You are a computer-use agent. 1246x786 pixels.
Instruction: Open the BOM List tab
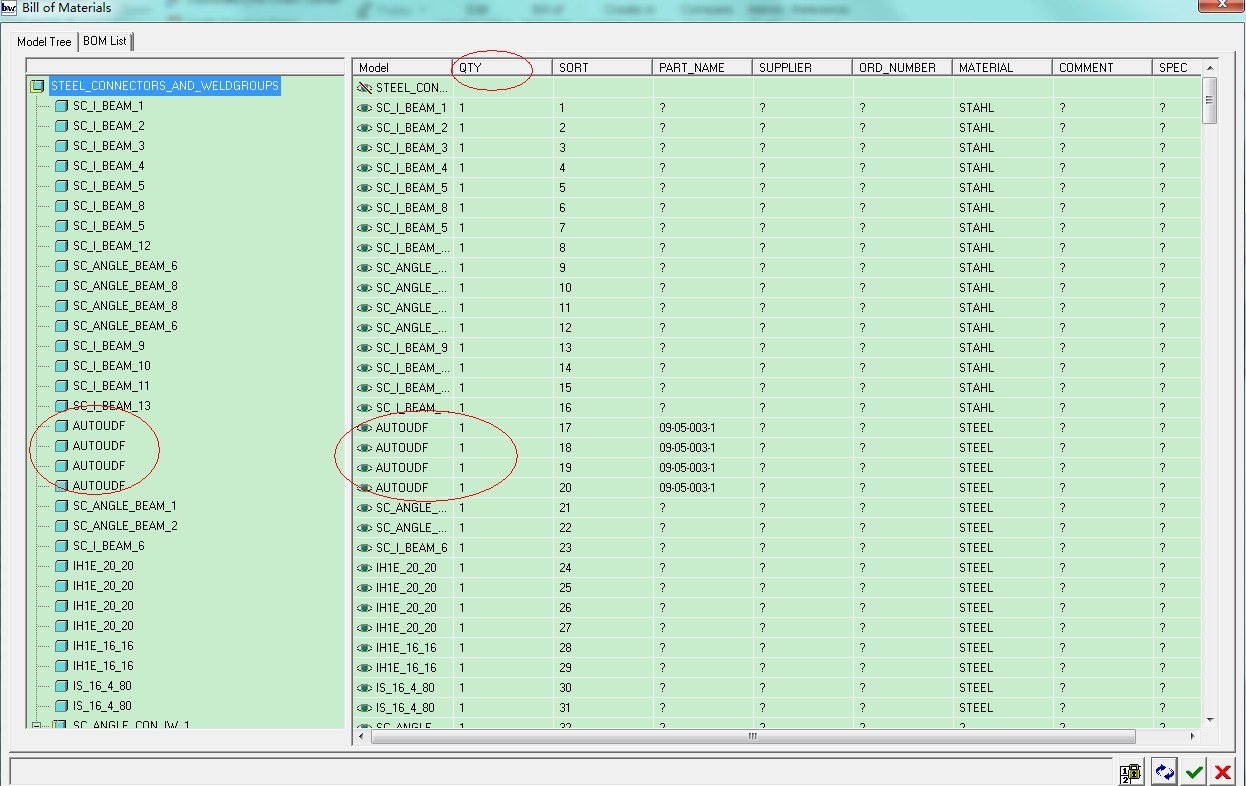pyautogui.click(x=105, y=41)
